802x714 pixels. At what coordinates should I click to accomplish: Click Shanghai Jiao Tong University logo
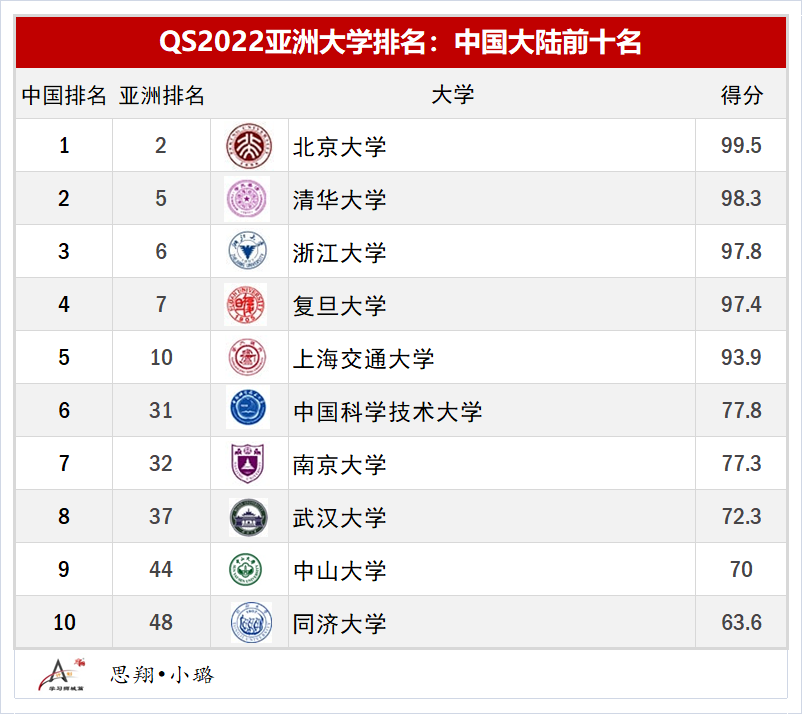[247, 357]
